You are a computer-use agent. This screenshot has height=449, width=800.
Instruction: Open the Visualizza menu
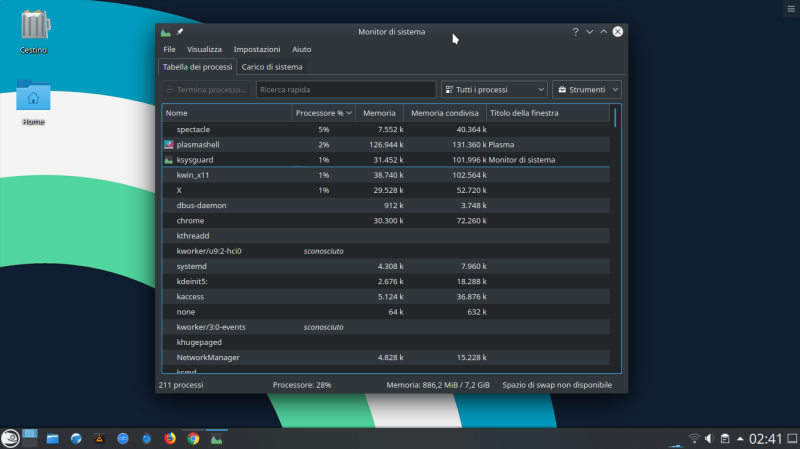click(204, 49)
